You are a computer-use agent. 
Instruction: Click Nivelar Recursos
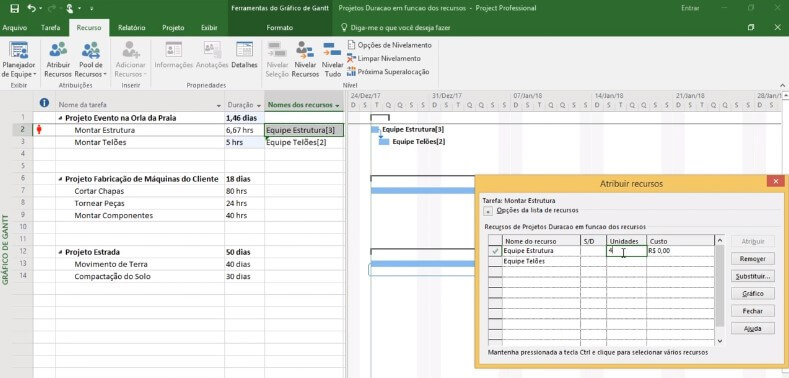pos(305,60)
